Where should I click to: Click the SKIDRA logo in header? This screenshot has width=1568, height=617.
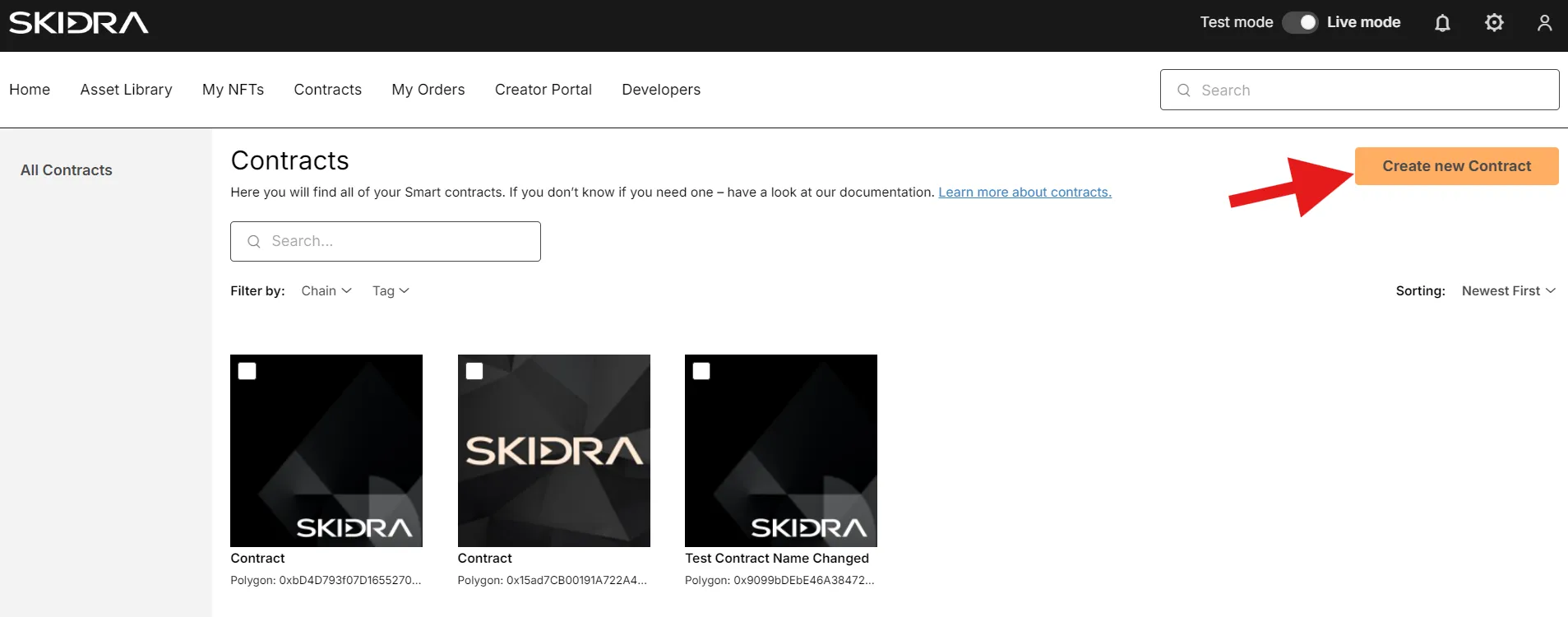(79, 22)
